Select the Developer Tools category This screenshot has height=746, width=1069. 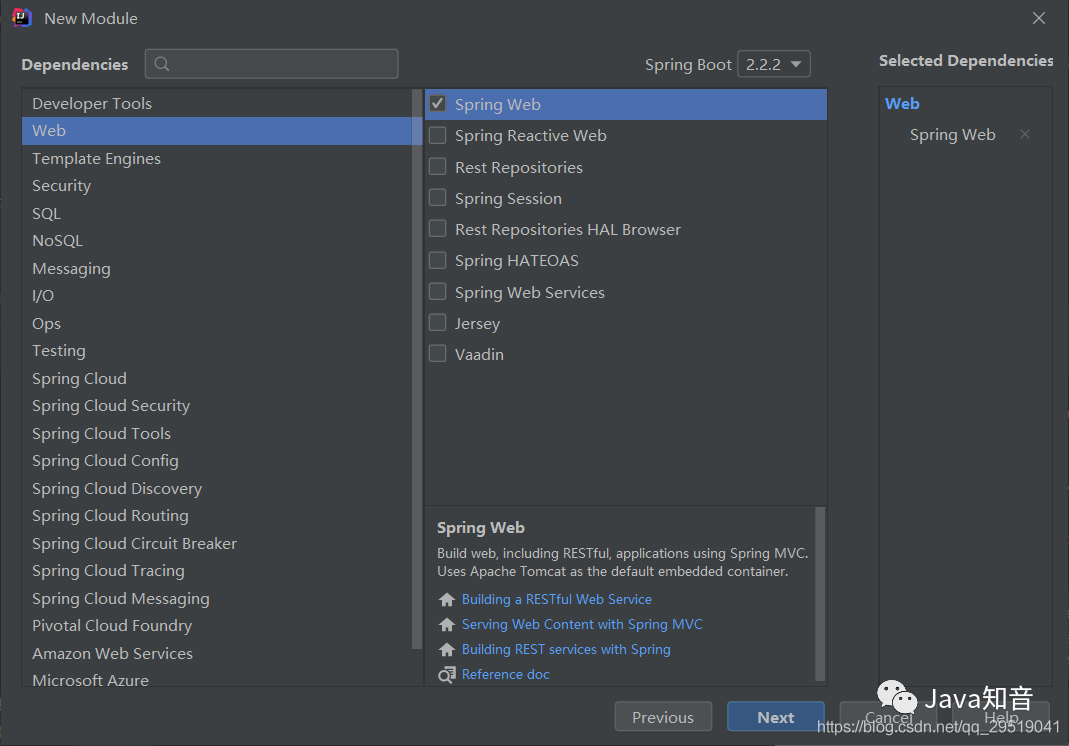[217, 103]
